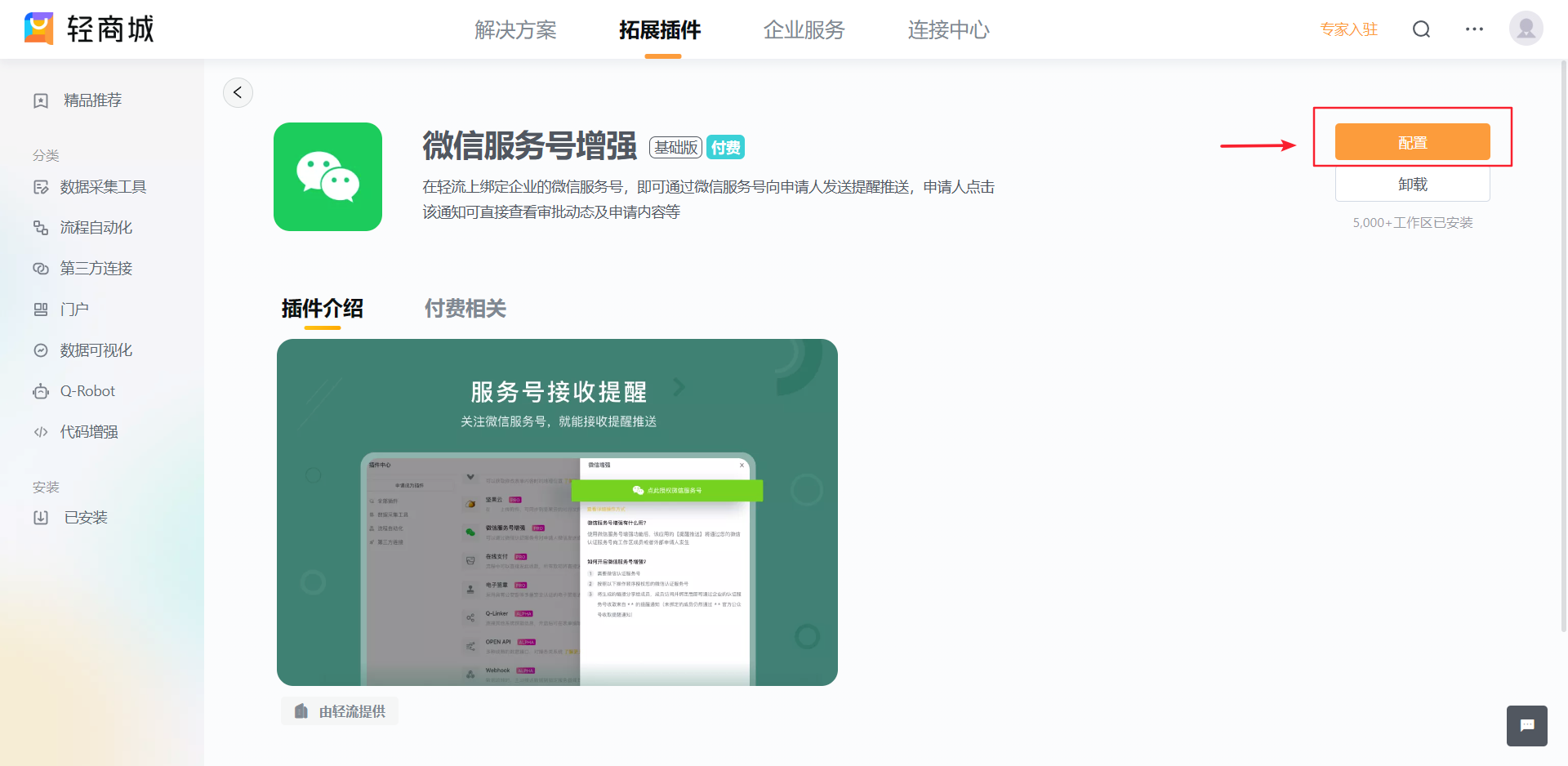Viewport: 1568px width, 766px height.
Task: Click the building icon beside 由轻流提供
Action: click(x=301, y=711)
